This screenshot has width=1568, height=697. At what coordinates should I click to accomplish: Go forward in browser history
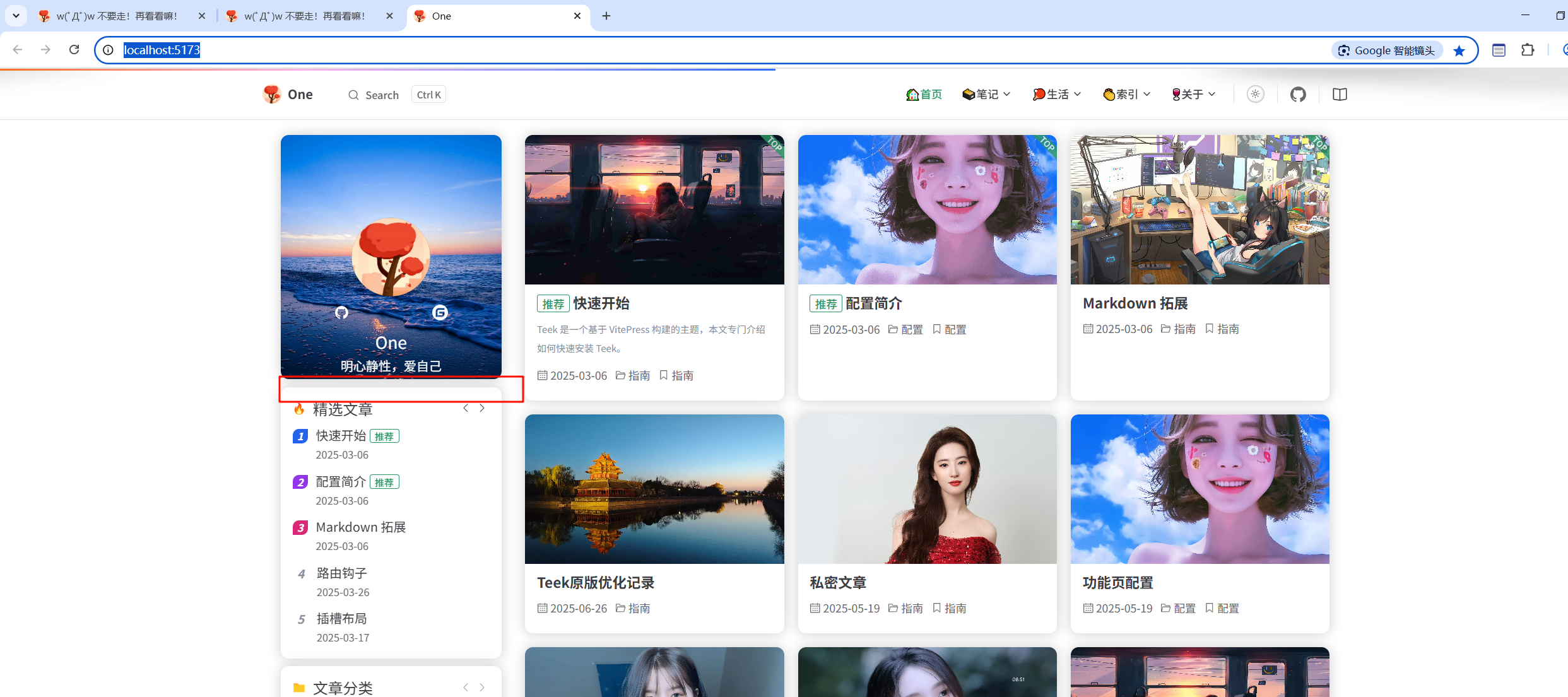[x=45, y=49]
